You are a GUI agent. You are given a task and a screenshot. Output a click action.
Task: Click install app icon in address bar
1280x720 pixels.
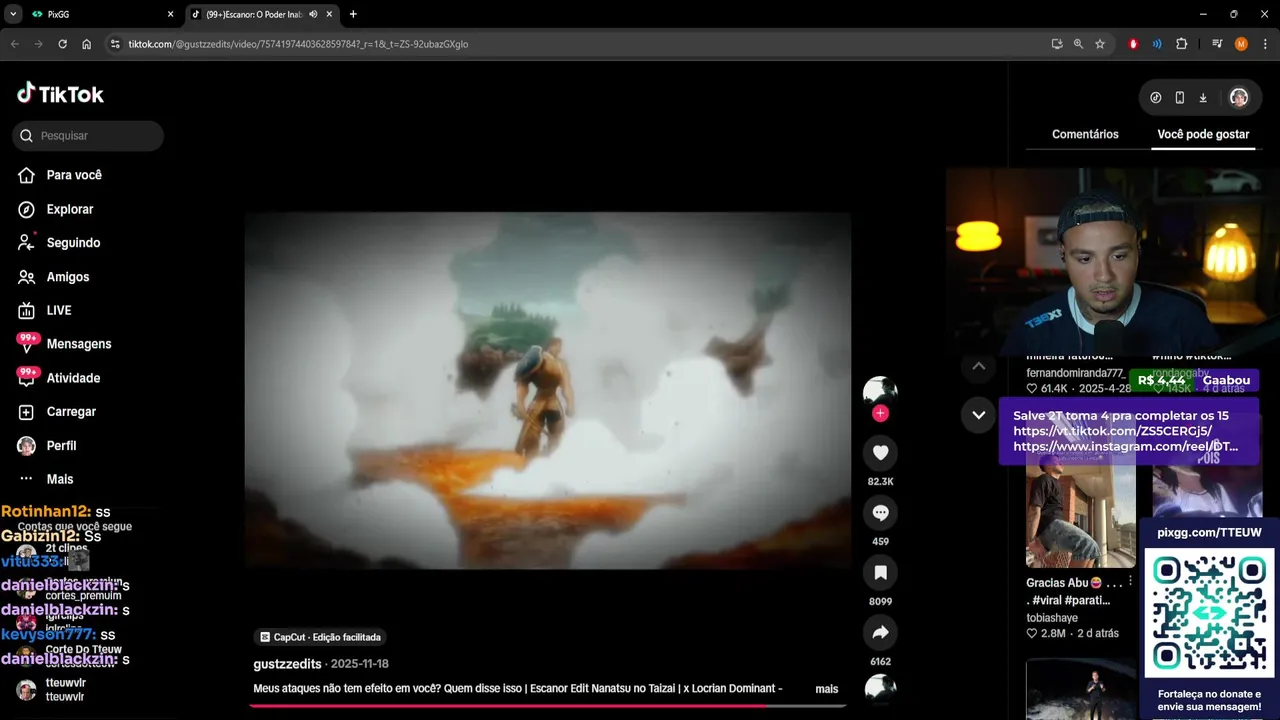1057,44
